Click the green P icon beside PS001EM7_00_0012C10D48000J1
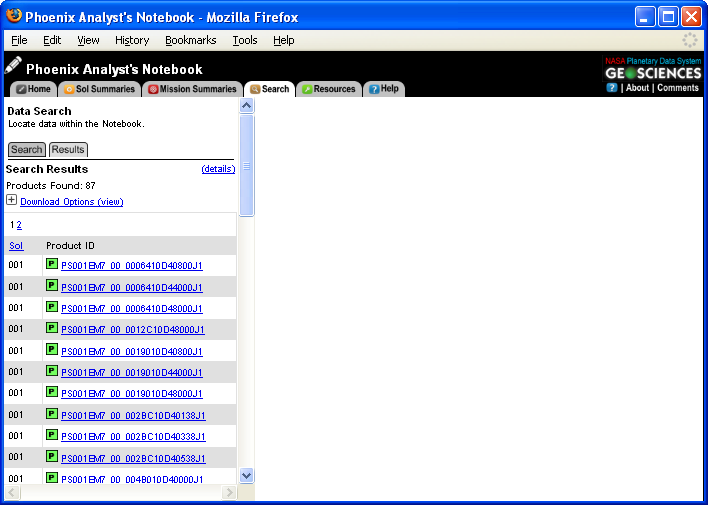708x505 pixels. [52, 329]
